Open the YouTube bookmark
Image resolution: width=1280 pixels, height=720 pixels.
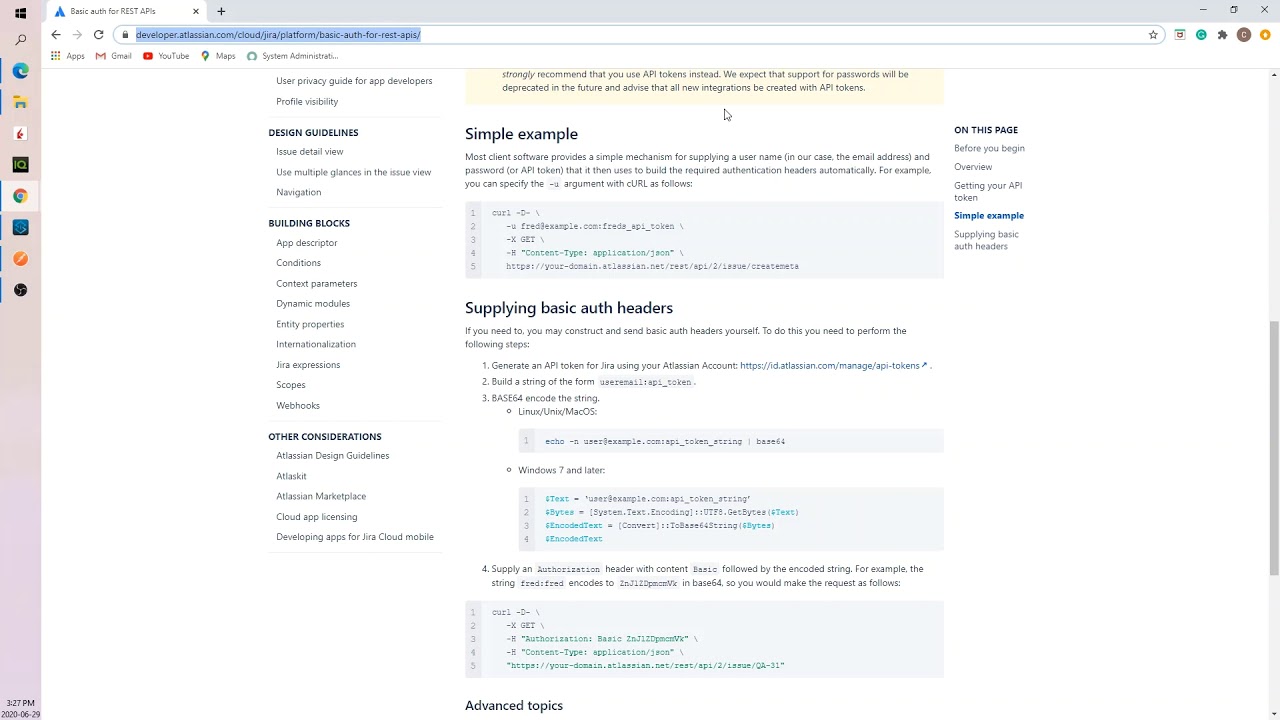[166, 56]
